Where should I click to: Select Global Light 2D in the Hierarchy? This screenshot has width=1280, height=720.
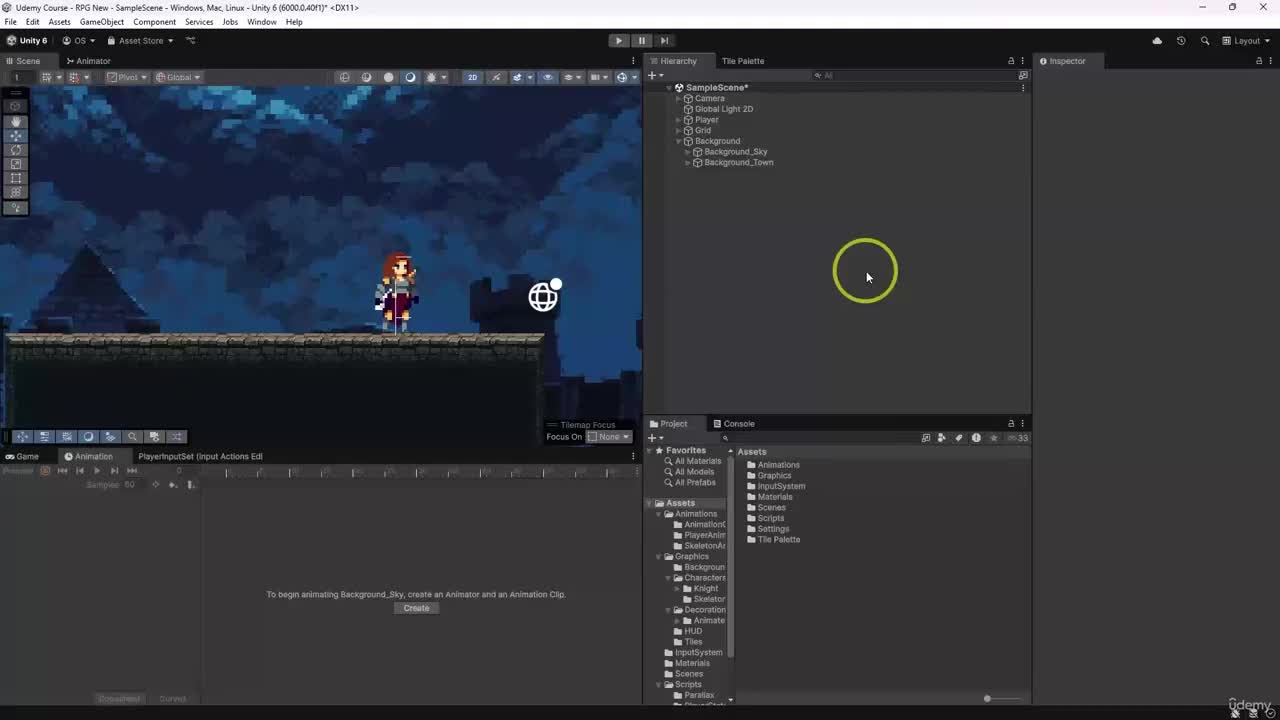(x=723, y=109)
